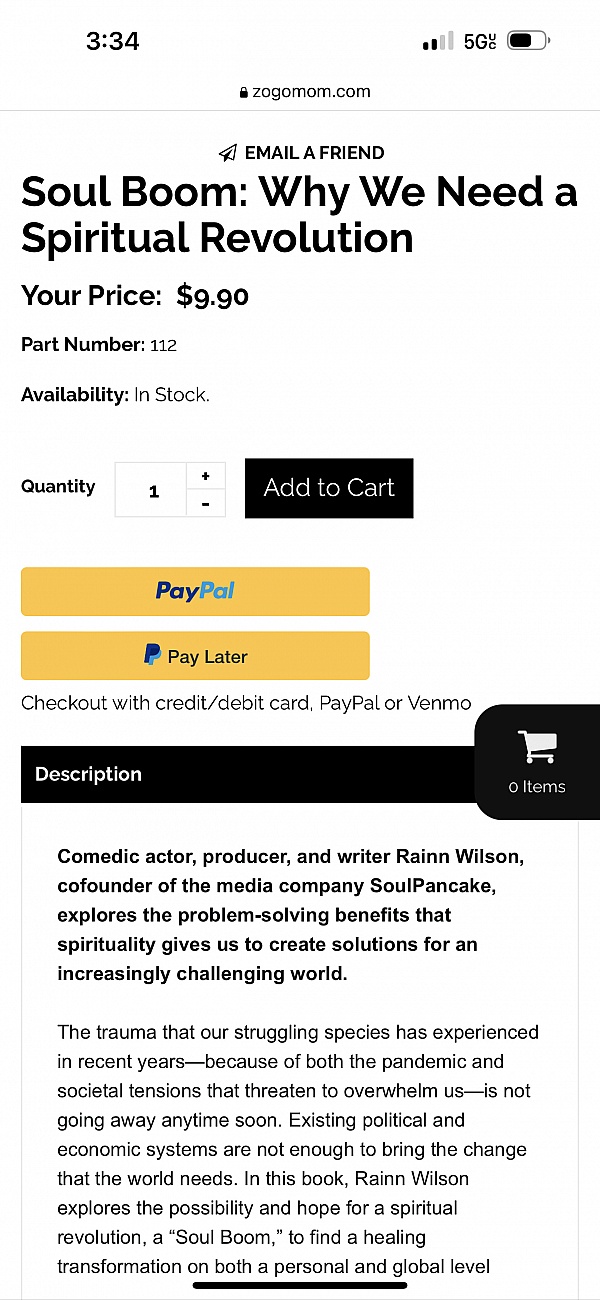Increase quantity with the plus button
The image size is (600, 1300).
point(206,476)
